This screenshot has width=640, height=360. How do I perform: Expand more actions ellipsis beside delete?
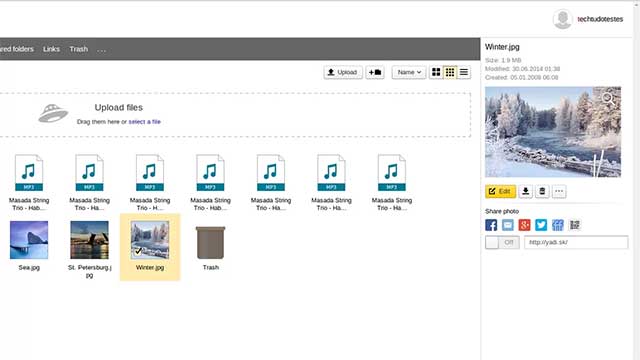click(x=559, y=191)
